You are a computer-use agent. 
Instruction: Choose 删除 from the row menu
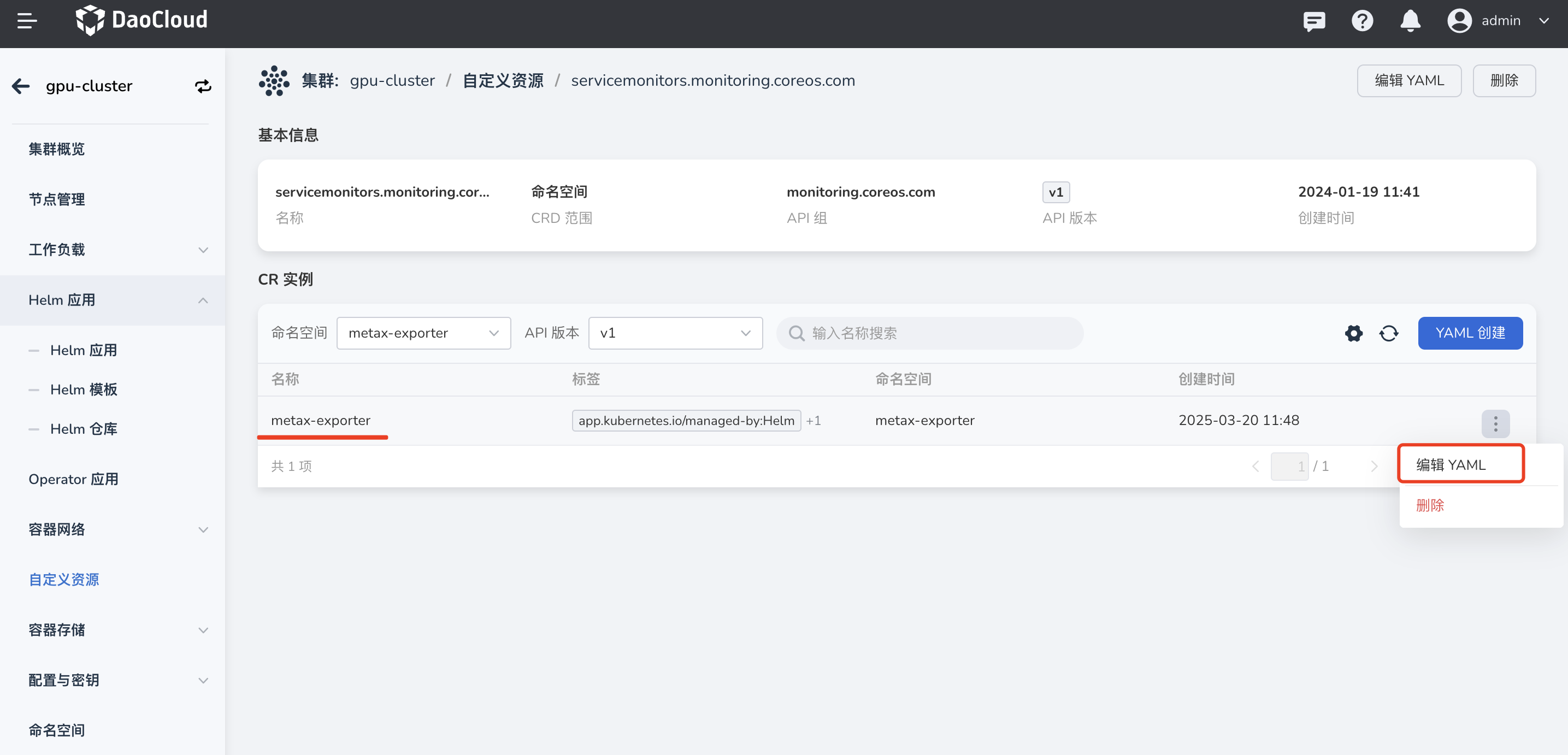(1430, 505)
